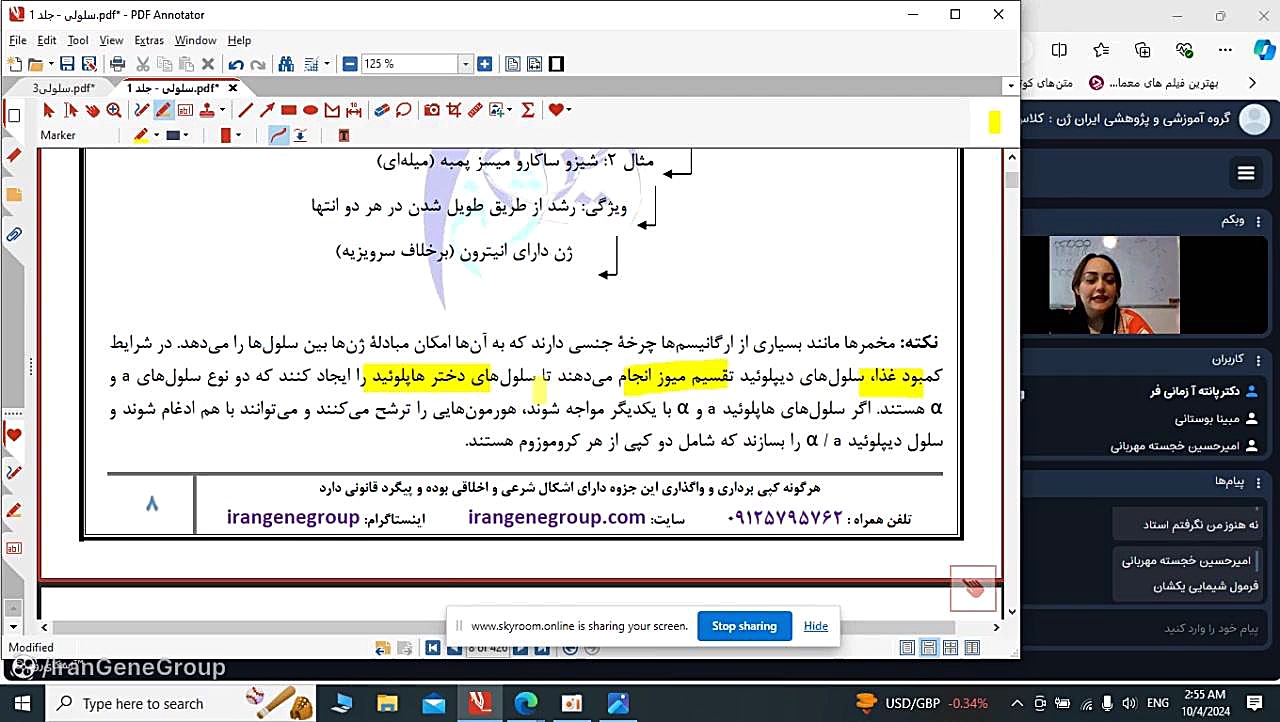The width and height of the screenshot is (1280, 722).
Task: Select the Marker highlighter tool
Action: (163, 110)
